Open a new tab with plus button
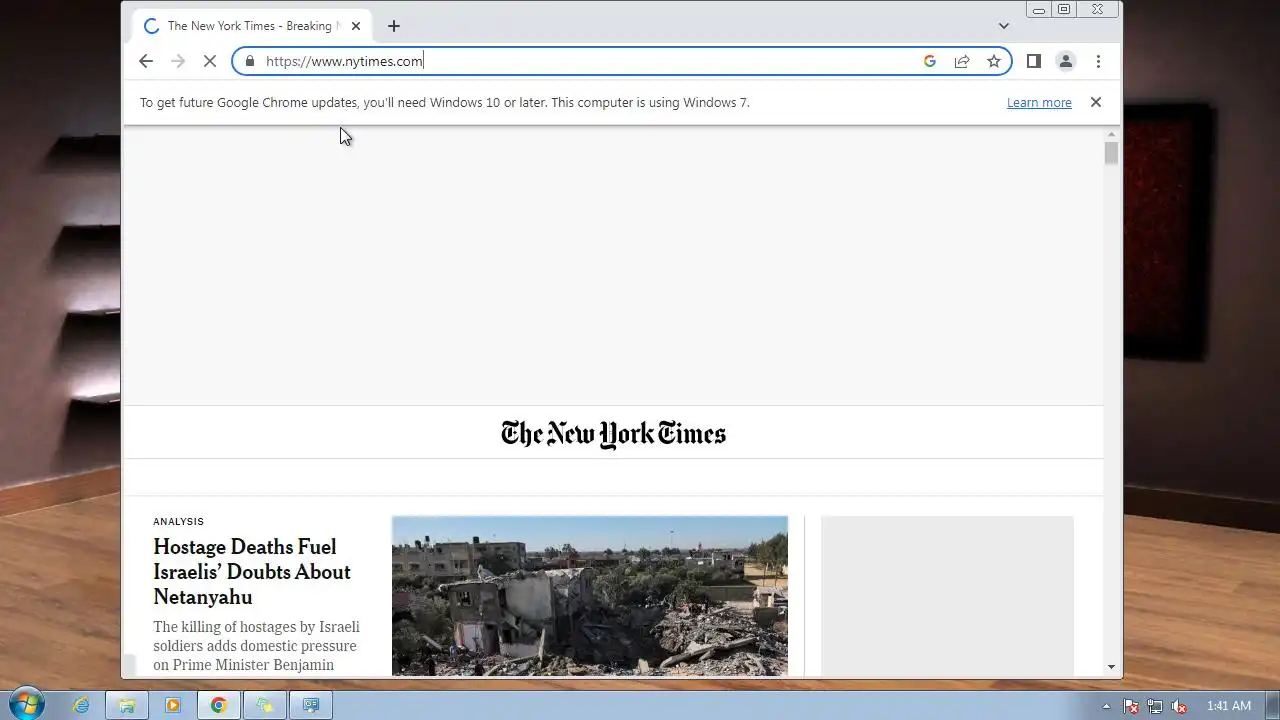The width and height of the screenshot is (1280, 720). click(x=394, y=26)
